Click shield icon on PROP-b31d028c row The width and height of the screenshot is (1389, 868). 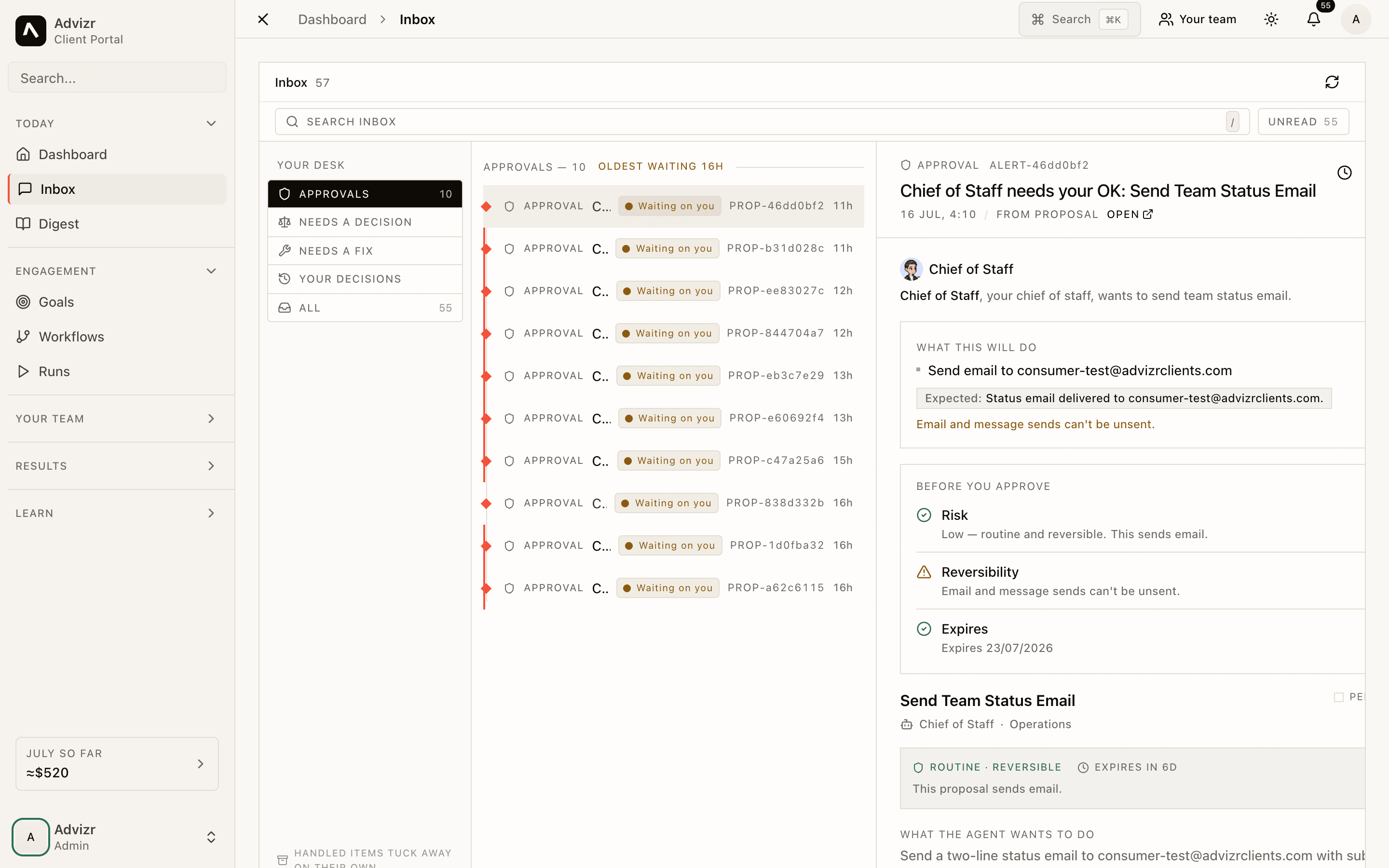509,248
